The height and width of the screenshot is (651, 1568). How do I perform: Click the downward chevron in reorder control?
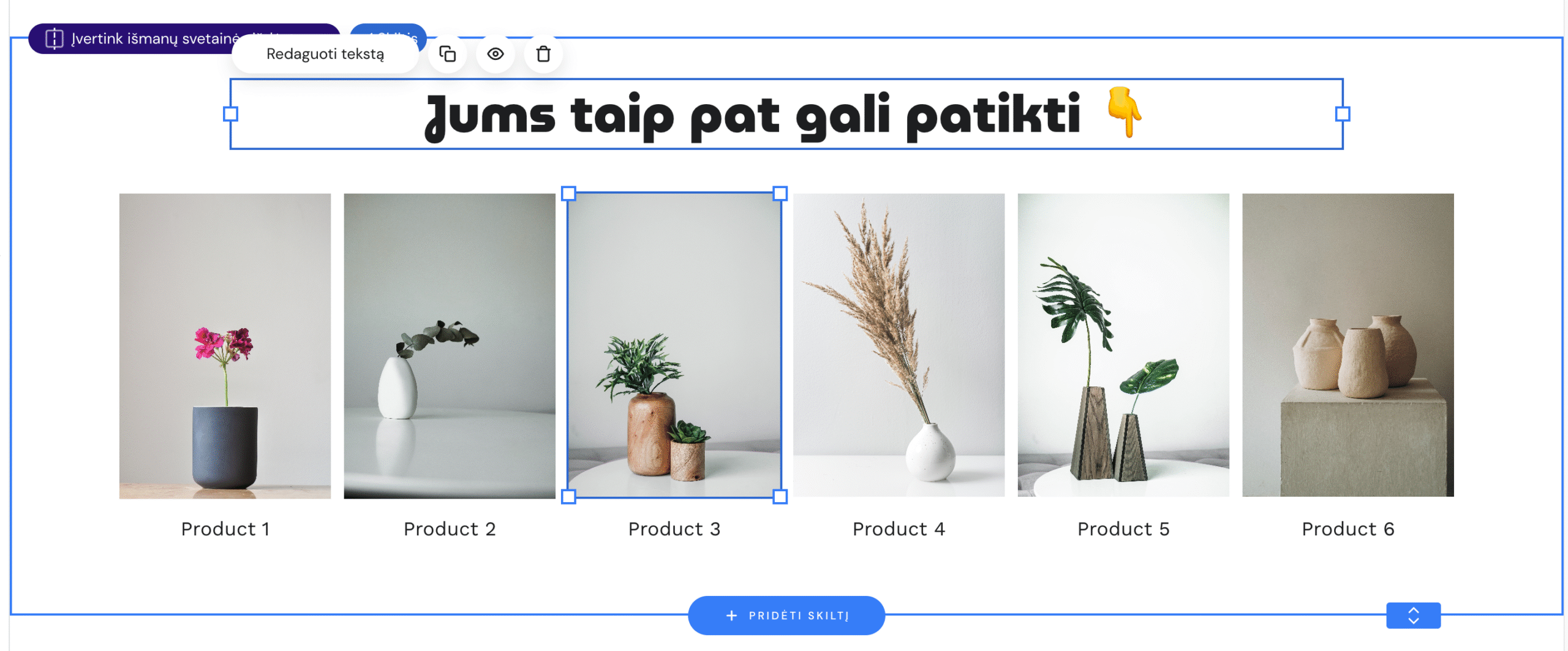click(x=1414, y=620)
